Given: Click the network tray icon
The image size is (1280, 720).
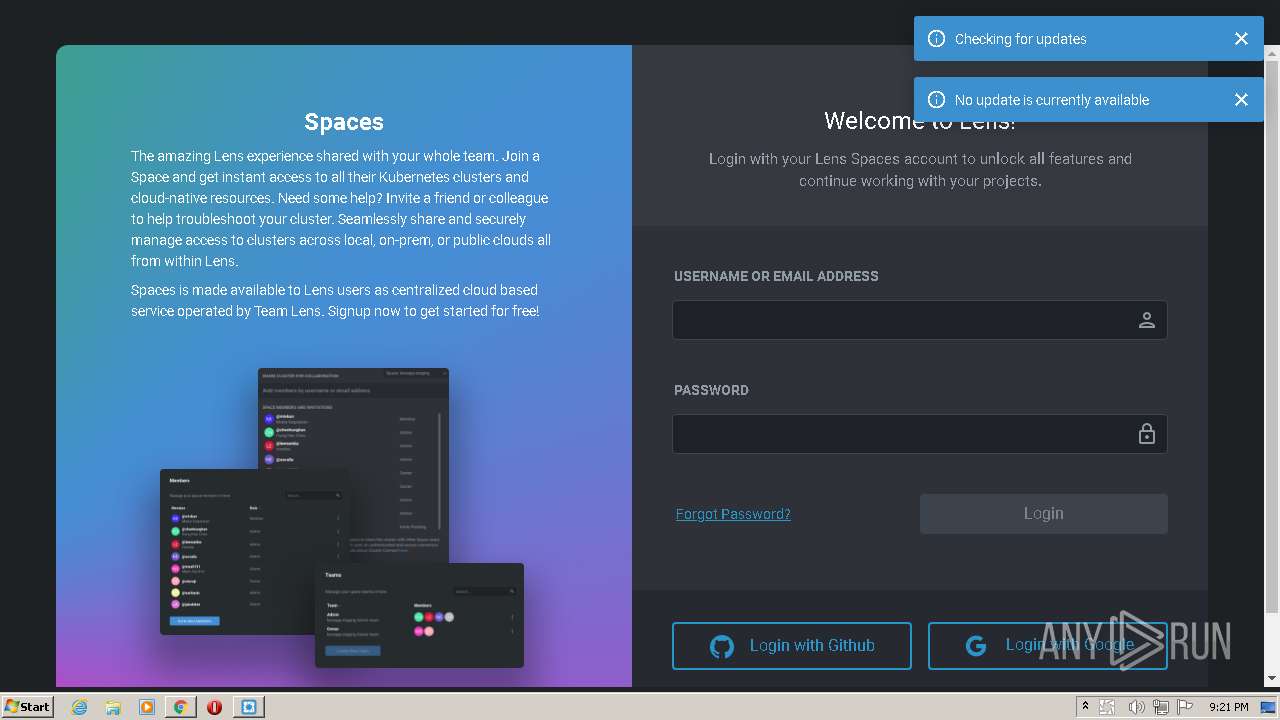Looking at the screenshot, I should click(x=1160, y=707).
